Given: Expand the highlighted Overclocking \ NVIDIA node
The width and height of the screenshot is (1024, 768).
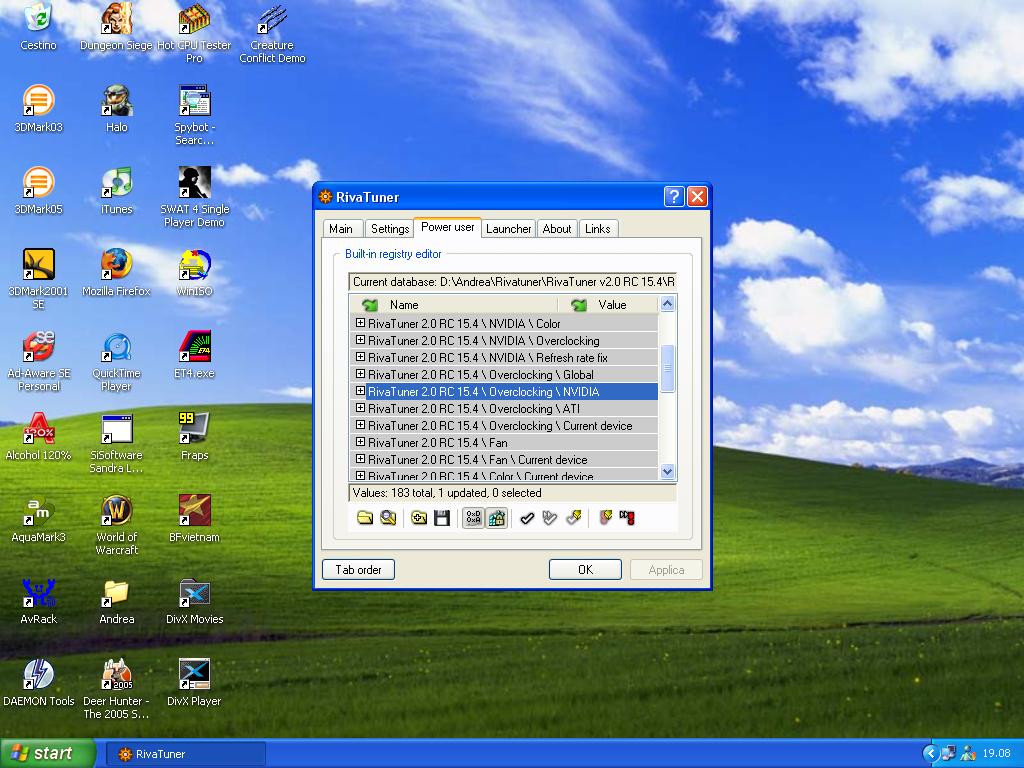Looking at the screenshot, I should click(x=360, y=391).
